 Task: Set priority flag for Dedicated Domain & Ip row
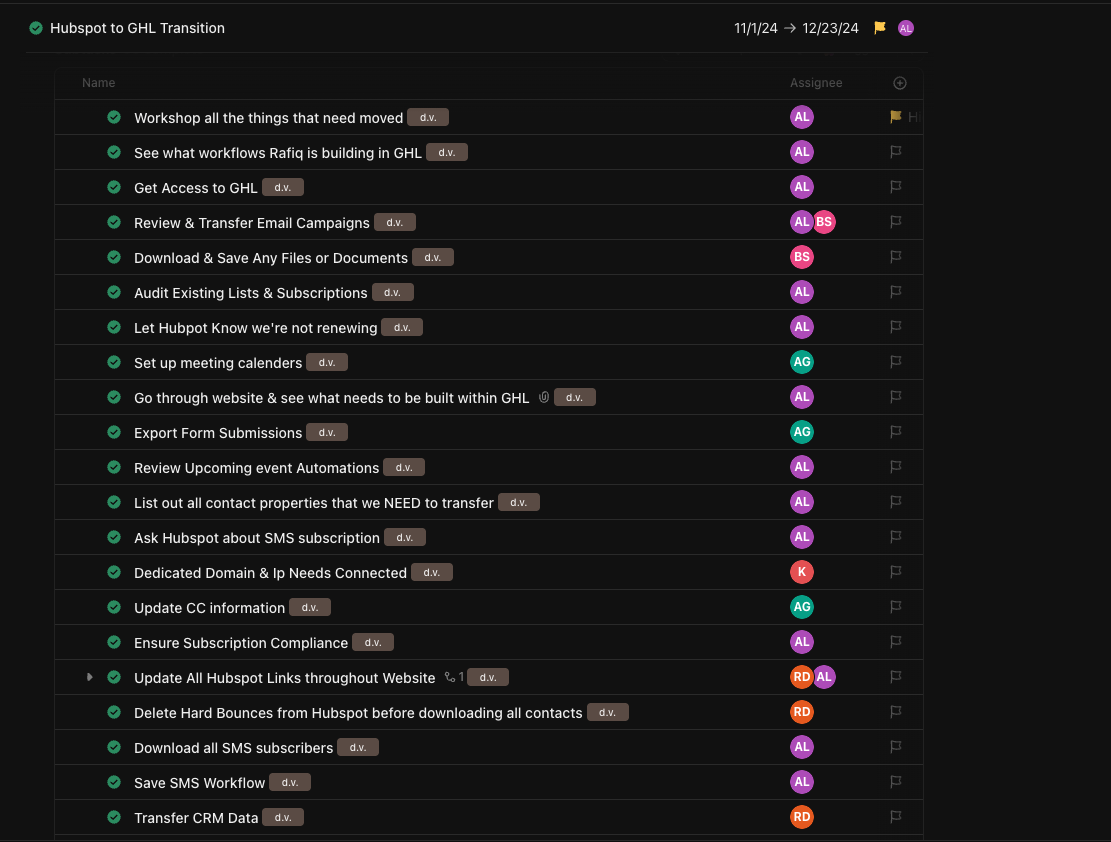(x=896, y=572)
